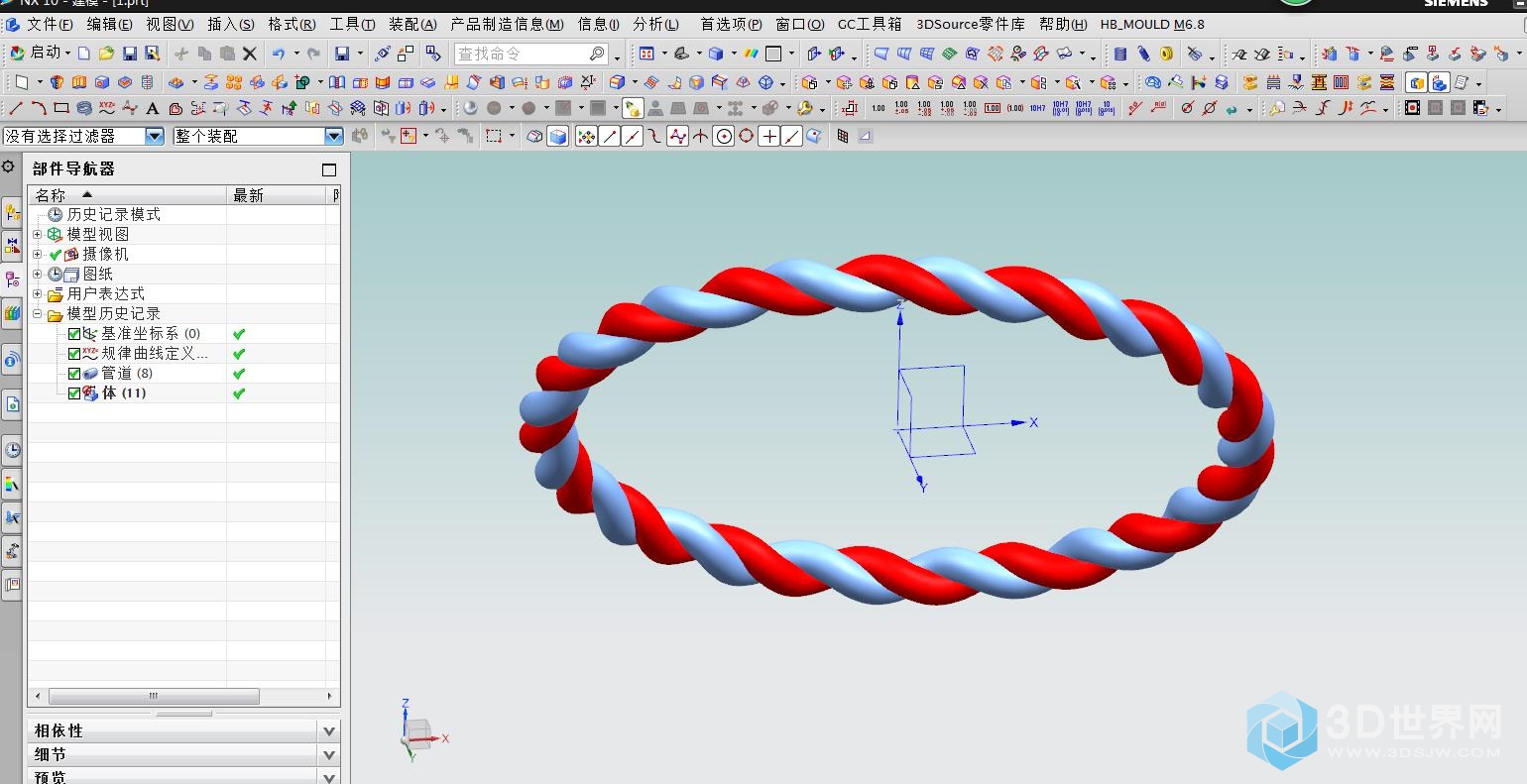Click the 名称 column header
Screen dimensions: 1527x784
[127, 195]
